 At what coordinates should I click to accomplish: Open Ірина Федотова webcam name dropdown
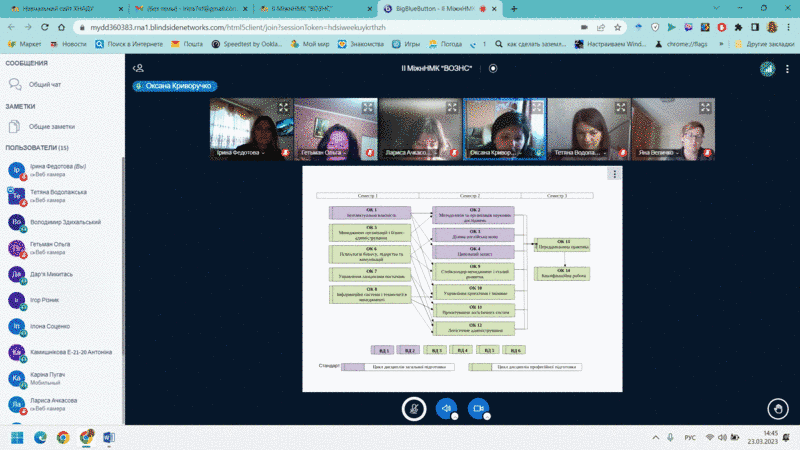point(240,153)
